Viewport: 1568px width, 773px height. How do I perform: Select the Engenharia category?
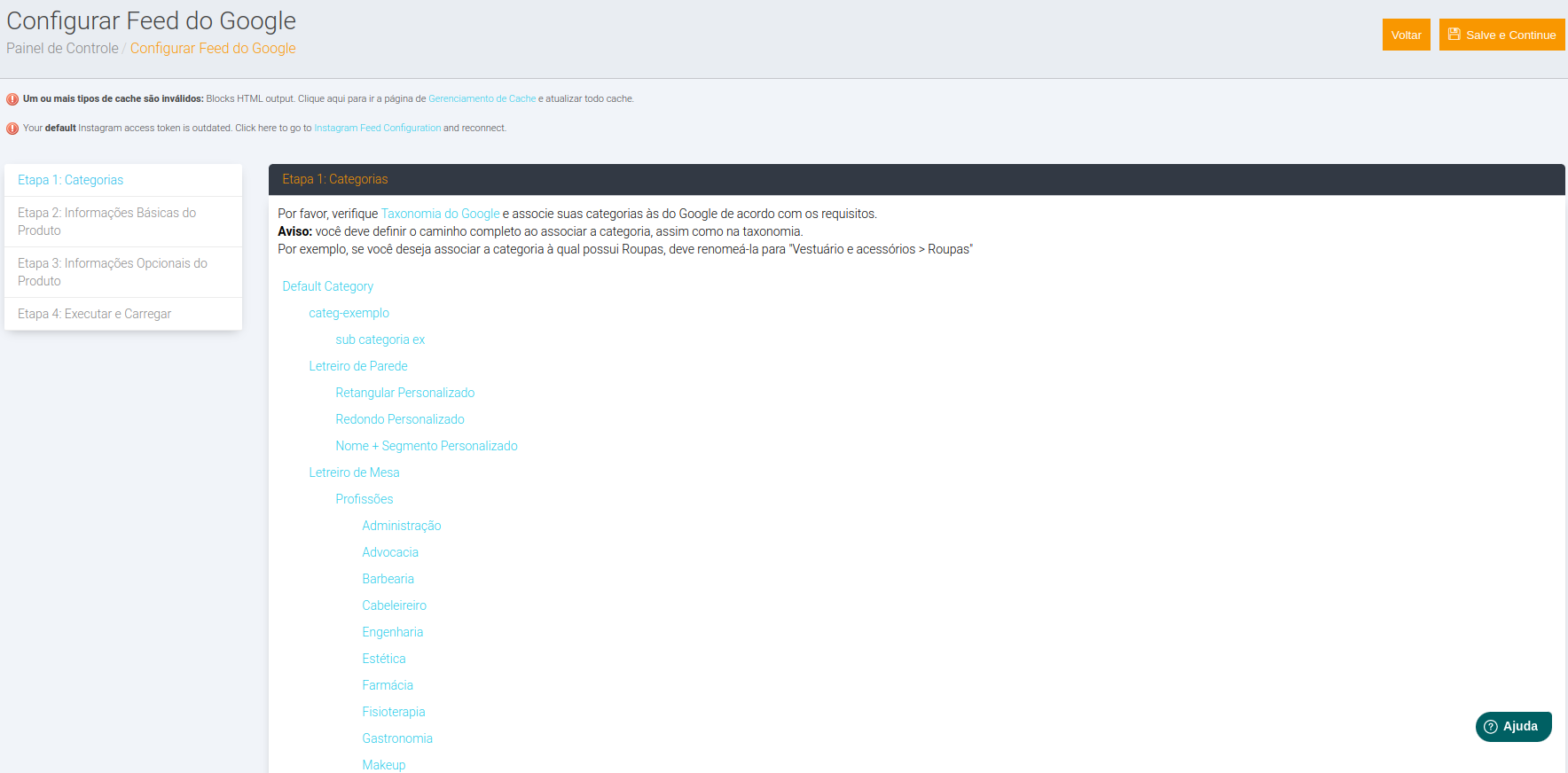(392, 632)
